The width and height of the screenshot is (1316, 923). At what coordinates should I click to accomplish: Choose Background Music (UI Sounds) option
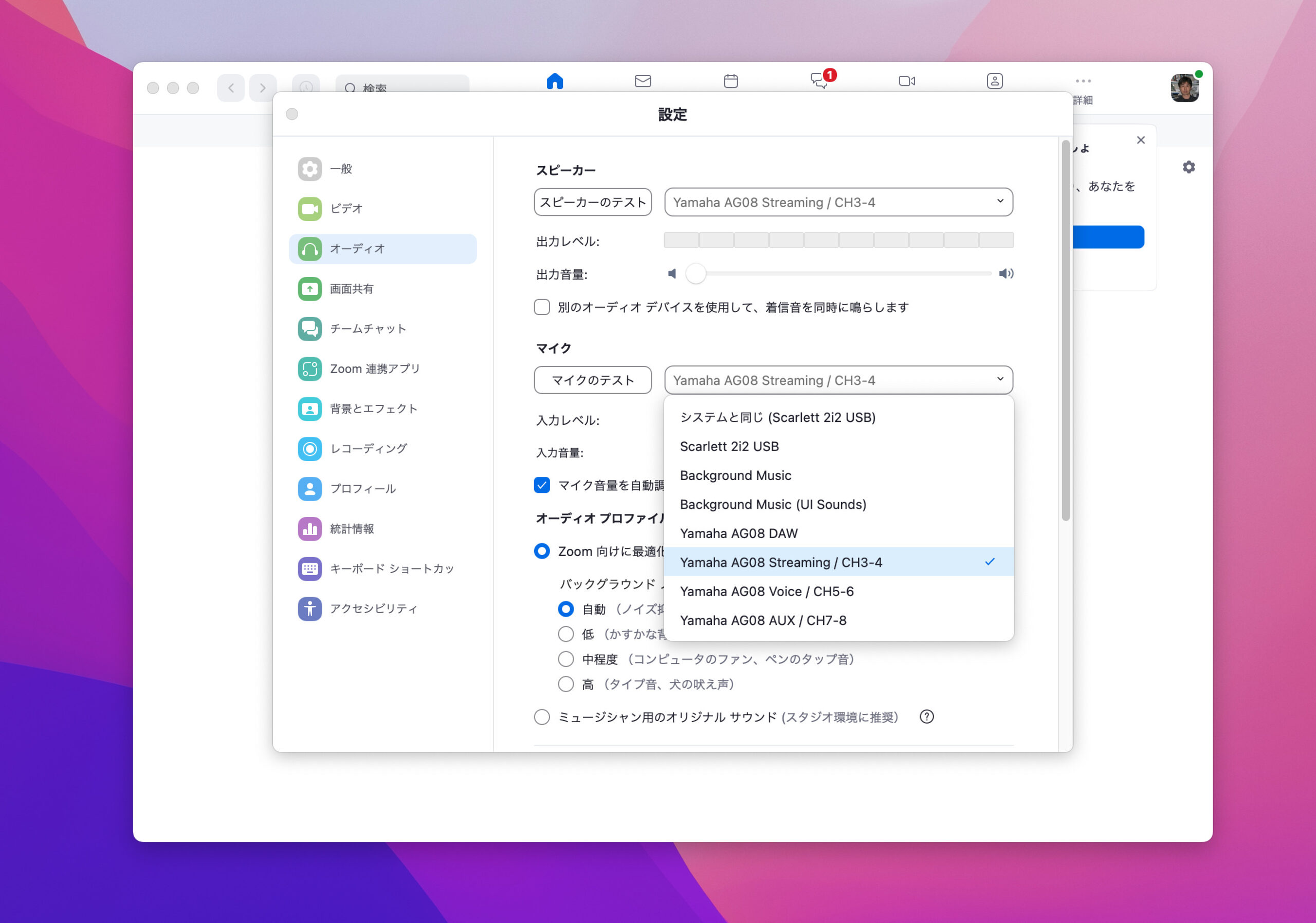(x=838, y=504)
